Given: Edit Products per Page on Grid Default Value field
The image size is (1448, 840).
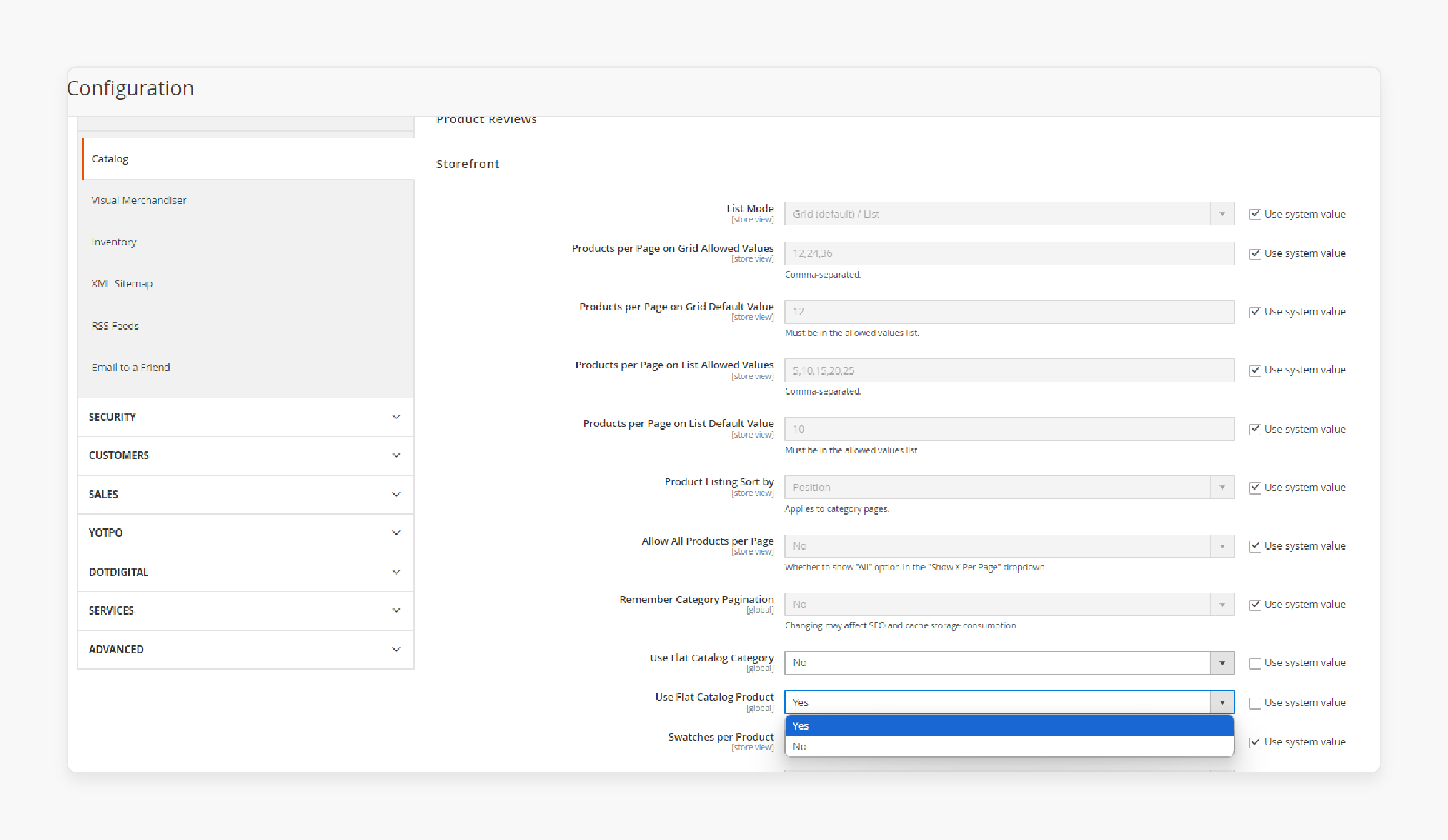Looking at the screenshot, I should click(x=1009, y=311).
